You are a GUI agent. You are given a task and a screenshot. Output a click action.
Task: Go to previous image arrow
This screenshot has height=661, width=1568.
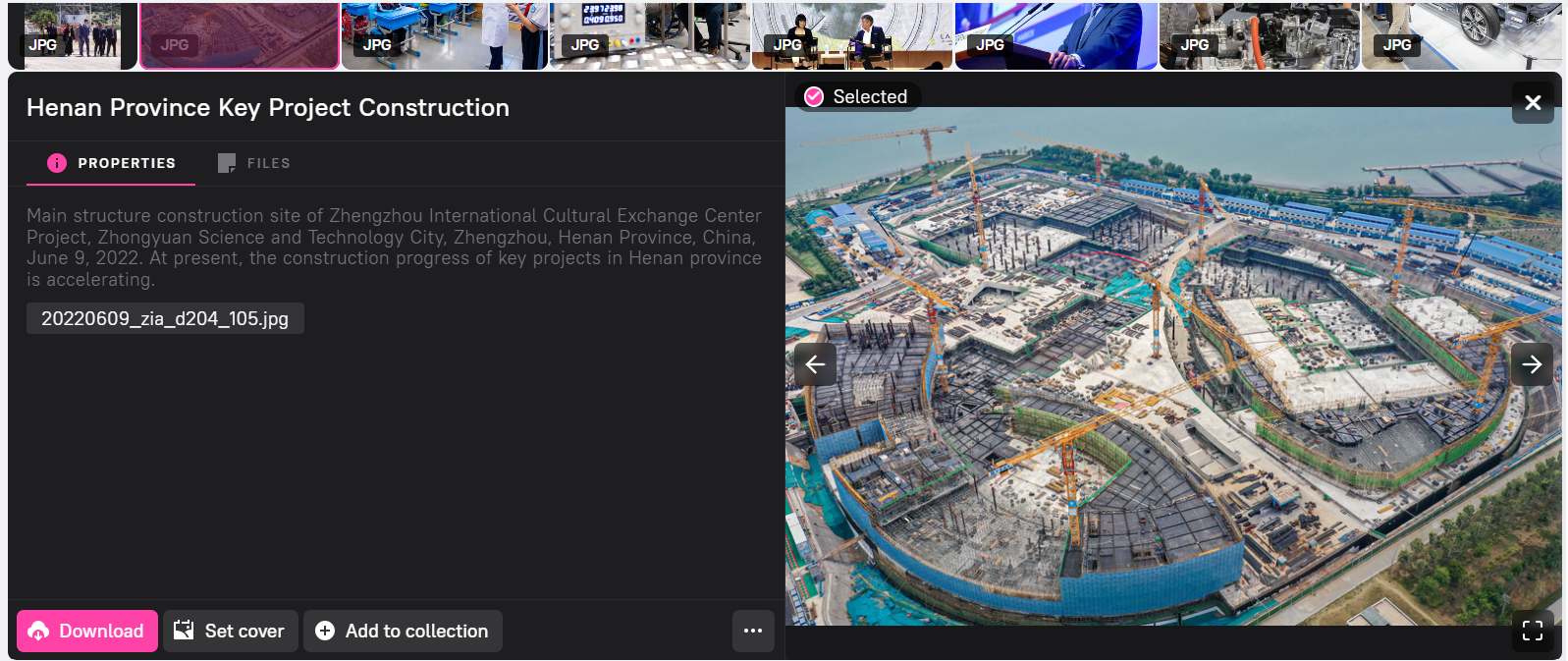816,364
